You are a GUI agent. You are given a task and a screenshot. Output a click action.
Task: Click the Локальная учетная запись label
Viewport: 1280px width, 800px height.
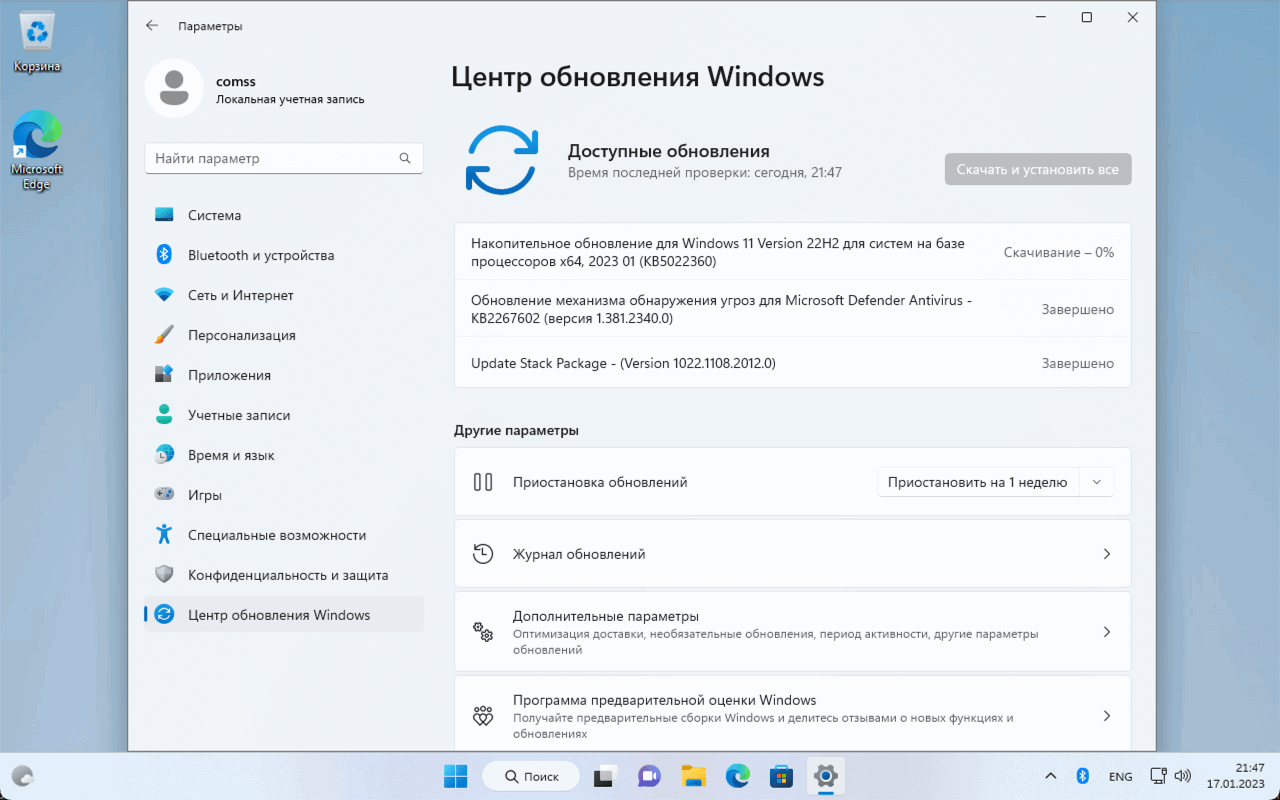[290, 100]
